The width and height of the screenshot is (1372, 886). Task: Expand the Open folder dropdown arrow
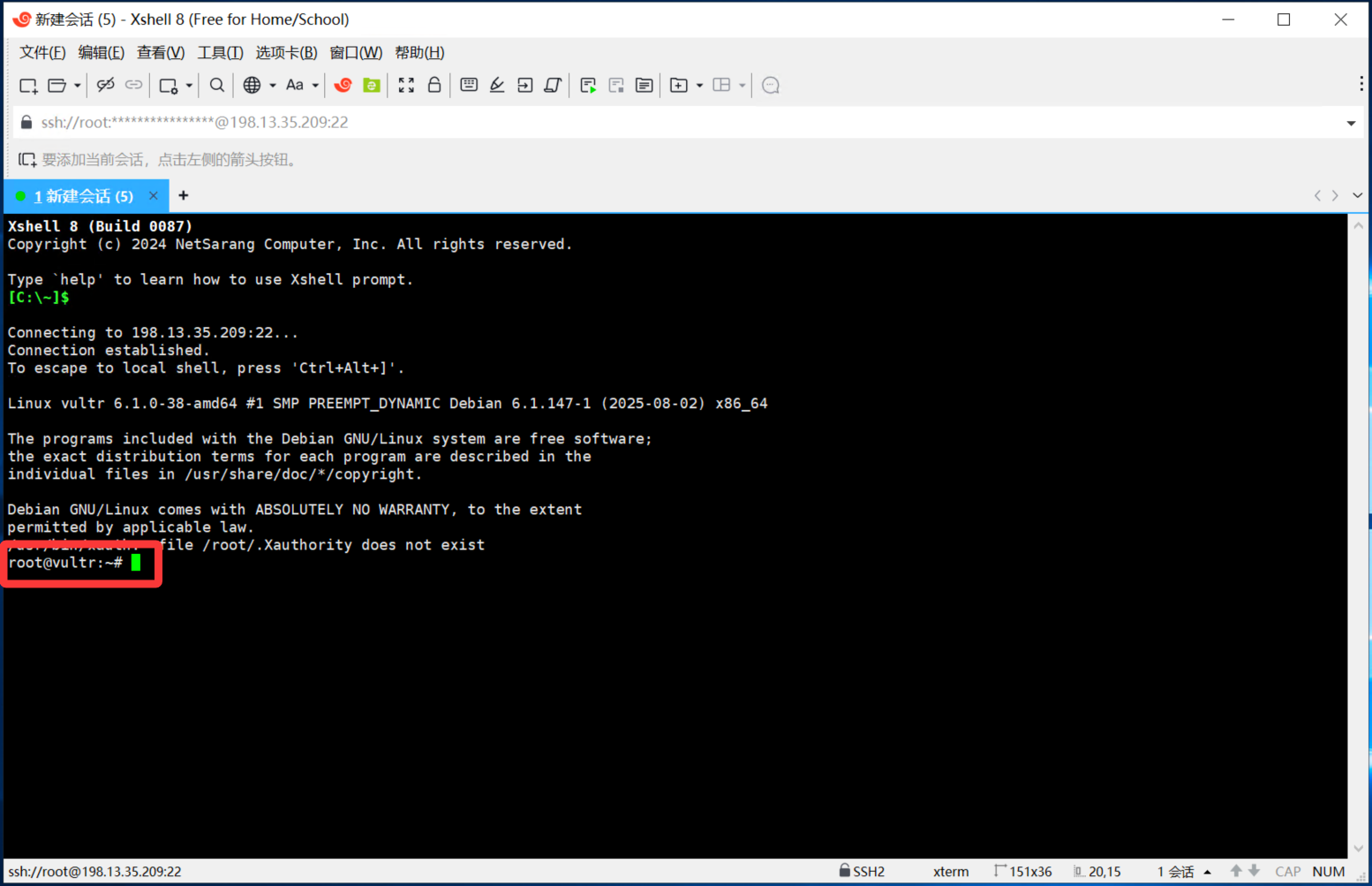pyautogui.click(x=78, y=86)
